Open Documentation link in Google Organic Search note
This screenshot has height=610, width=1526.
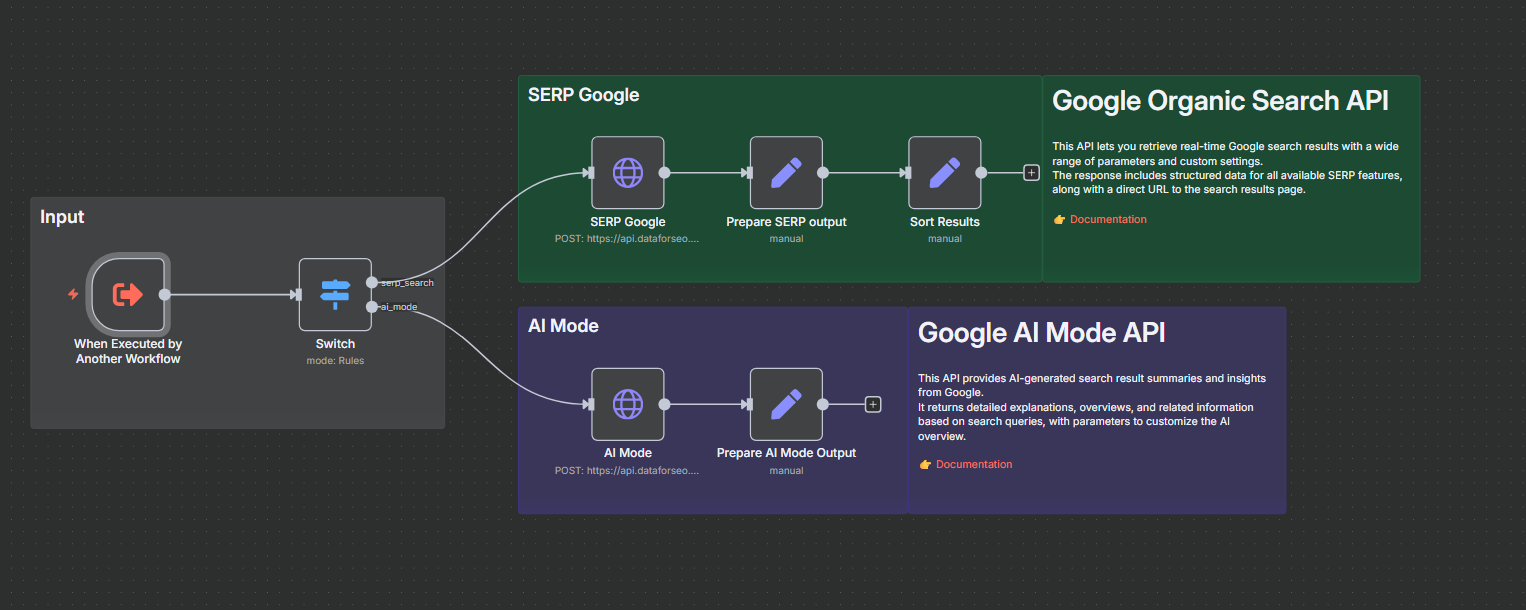1108,219
